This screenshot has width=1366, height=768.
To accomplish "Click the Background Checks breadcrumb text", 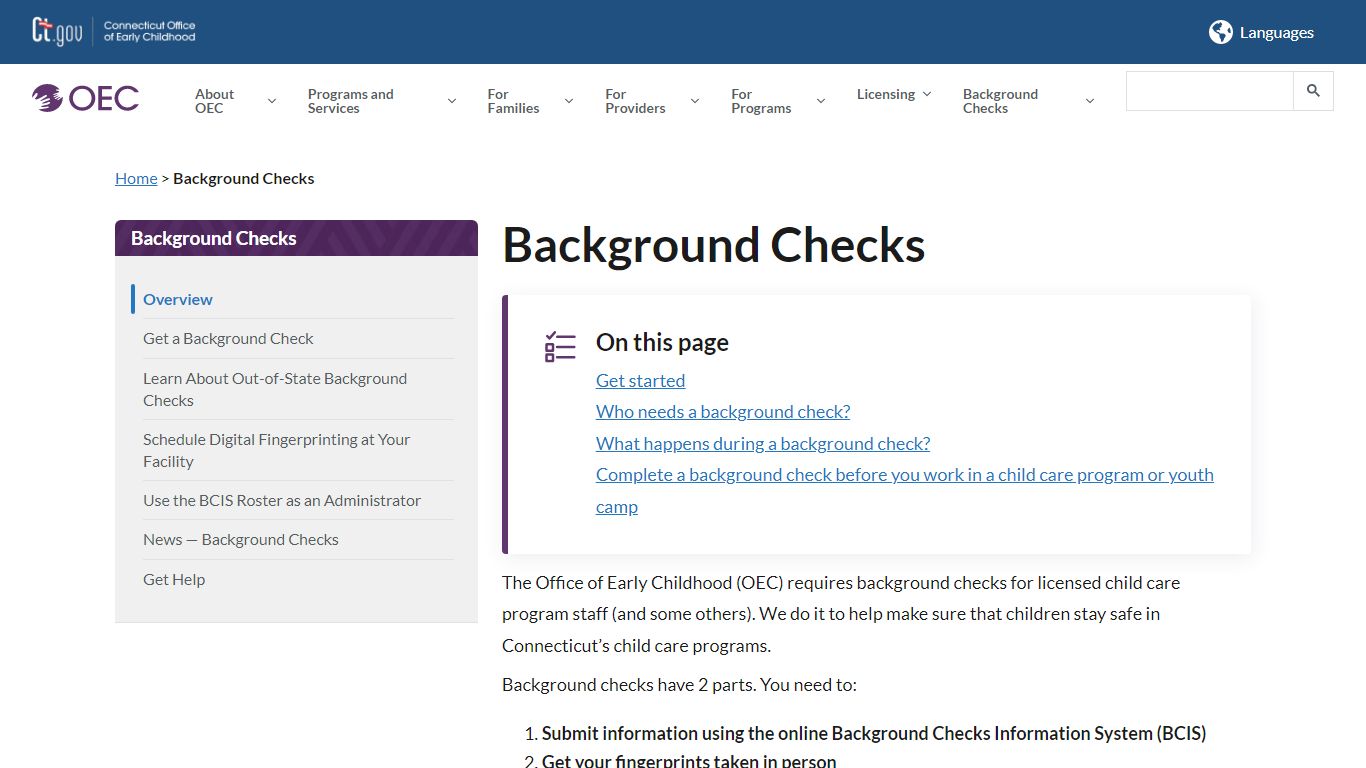I will (244, 178).
